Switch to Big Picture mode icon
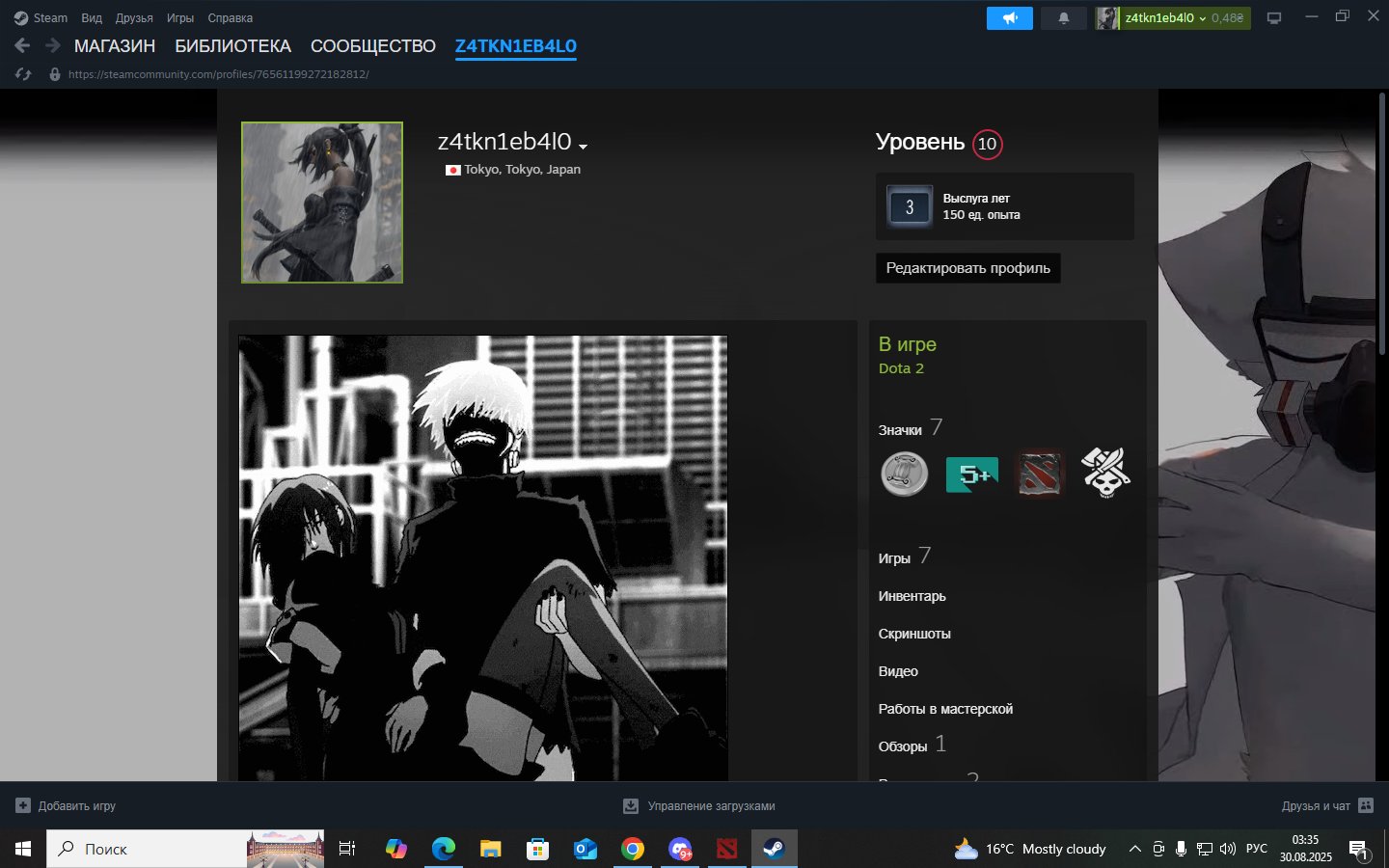Viewport: 1389px width, 868px height. pos(1274,18)
